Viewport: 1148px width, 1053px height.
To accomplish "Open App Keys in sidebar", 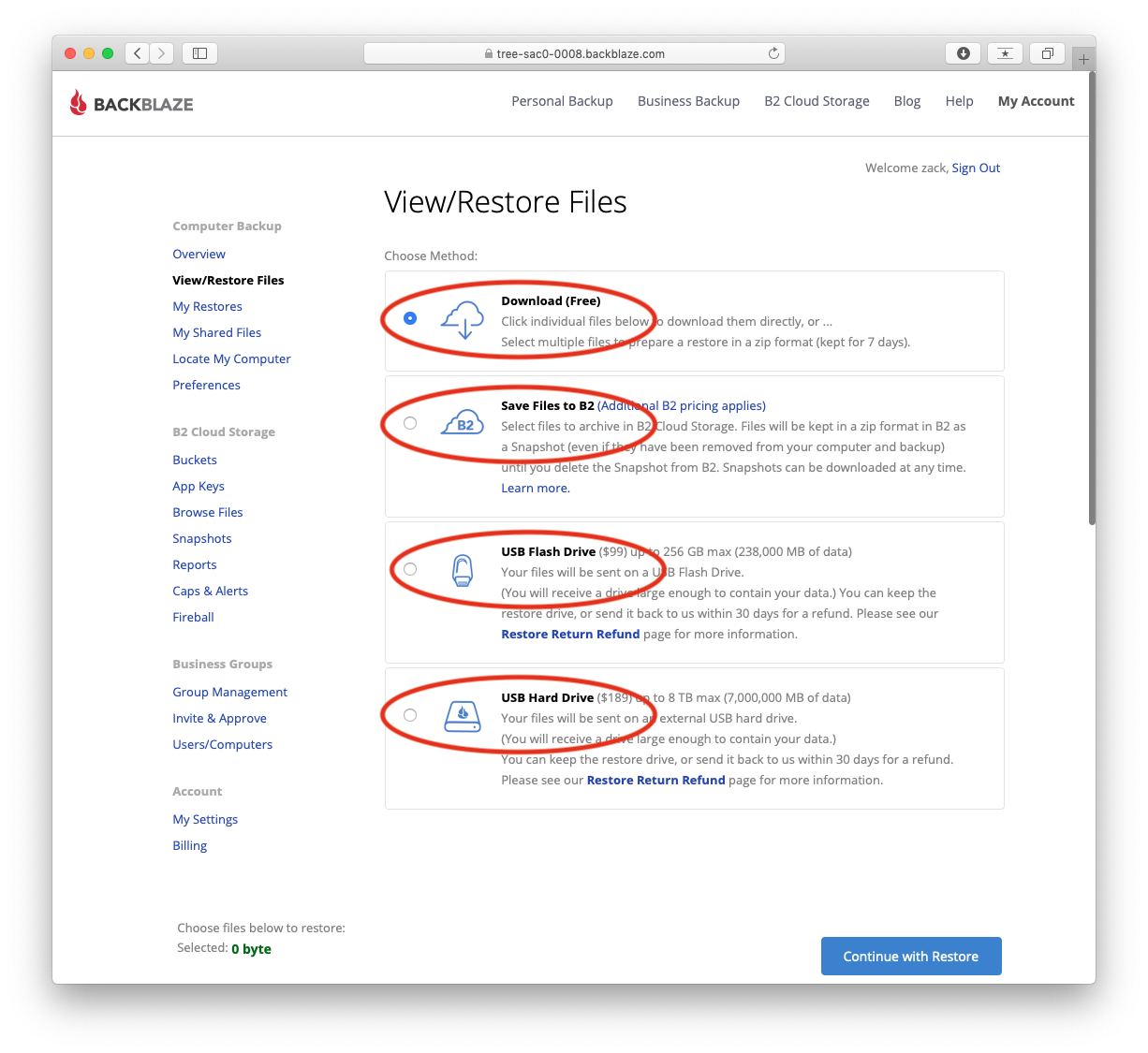I will point(199,486).
